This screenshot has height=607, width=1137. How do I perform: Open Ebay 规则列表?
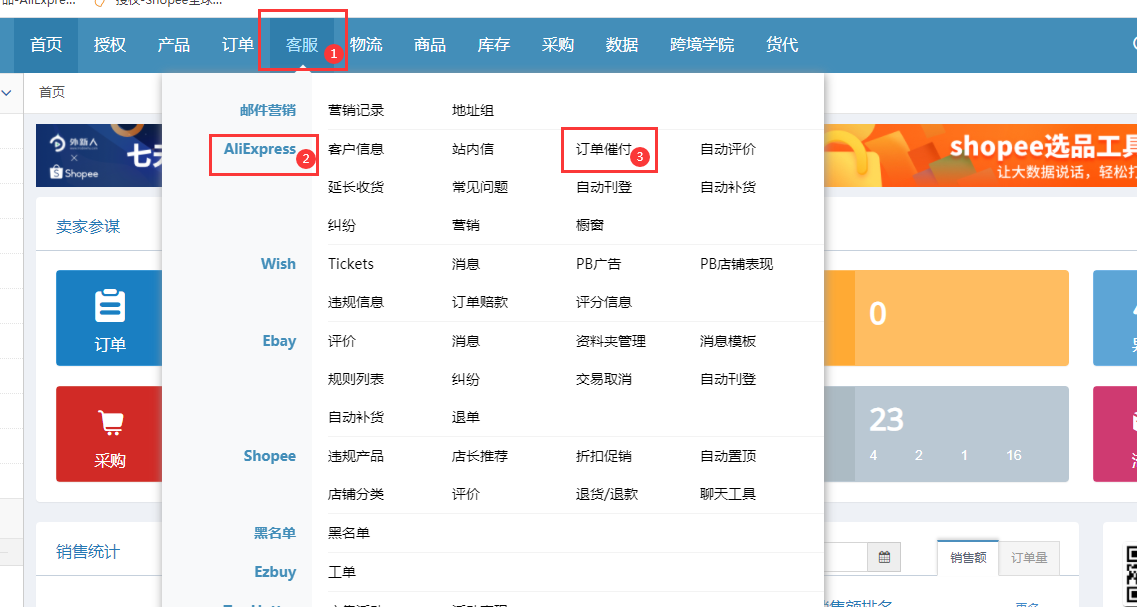tap(355, 379)
